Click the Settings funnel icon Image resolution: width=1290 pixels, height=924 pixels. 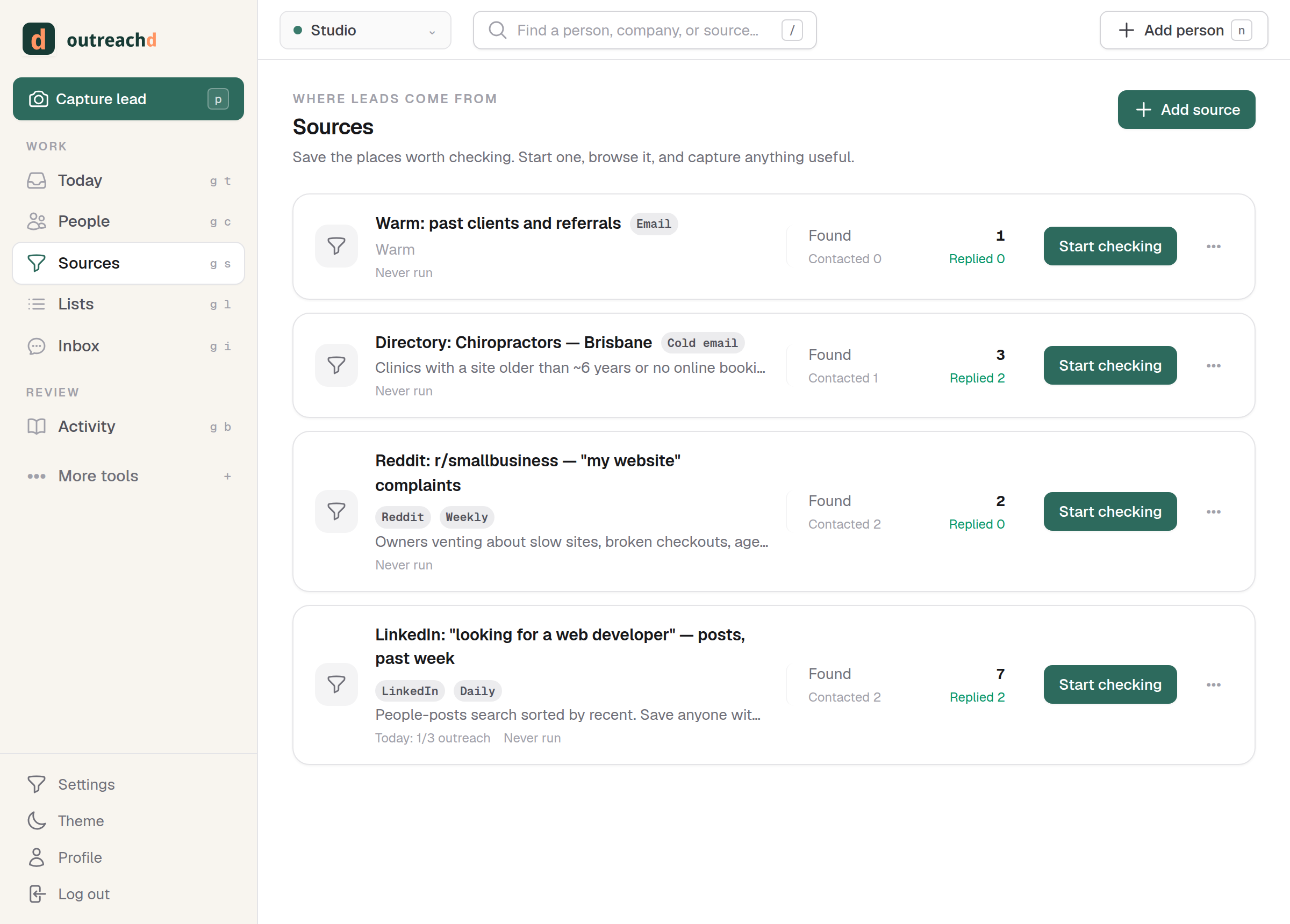(37, 784)
